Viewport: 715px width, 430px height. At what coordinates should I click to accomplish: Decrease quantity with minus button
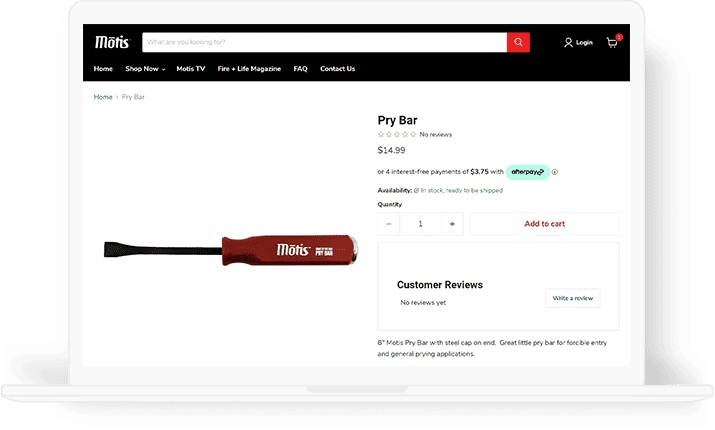pos(389,224)
